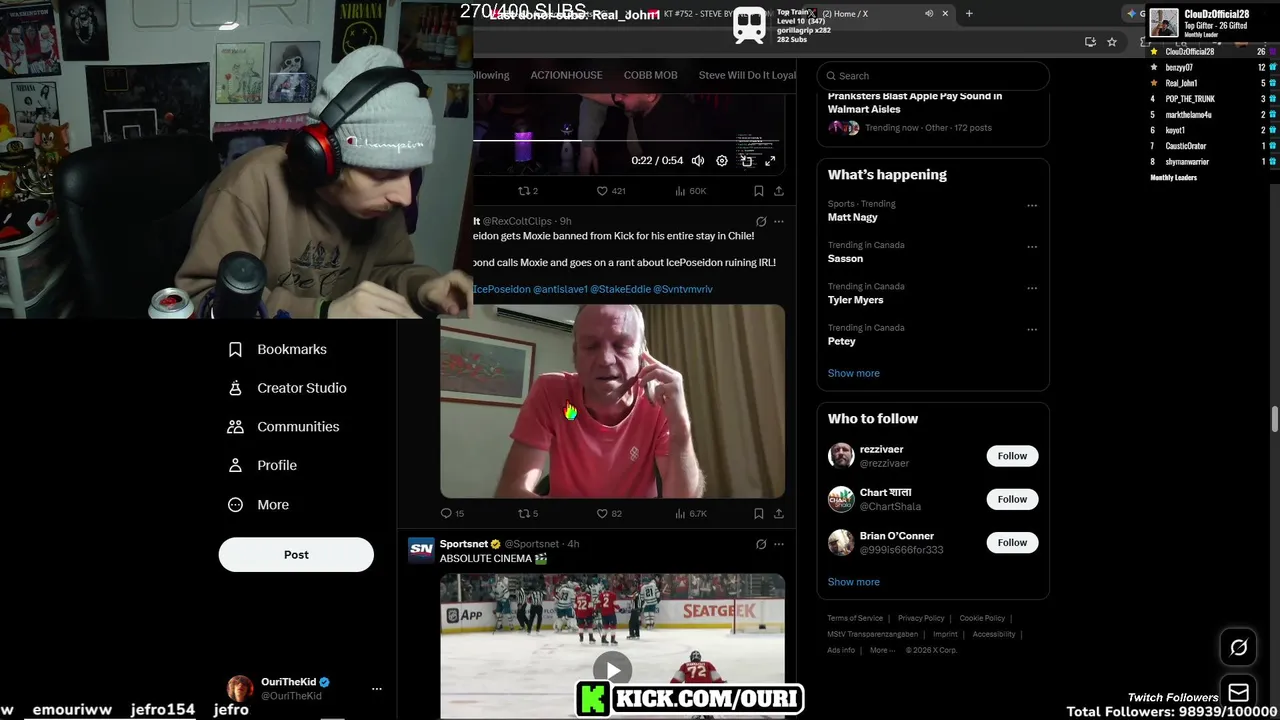Mute the video volume icon
The image size is (1280, 720).
(x=698, y=161)
